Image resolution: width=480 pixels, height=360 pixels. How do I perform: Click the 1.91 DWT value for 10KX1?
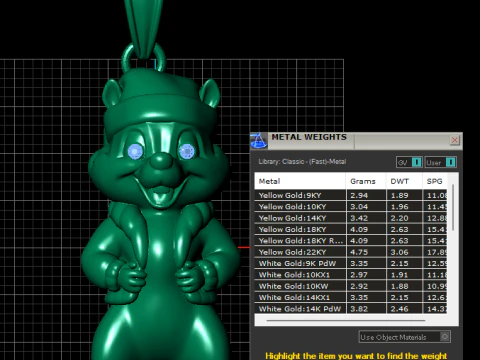(x=399, y=275)
